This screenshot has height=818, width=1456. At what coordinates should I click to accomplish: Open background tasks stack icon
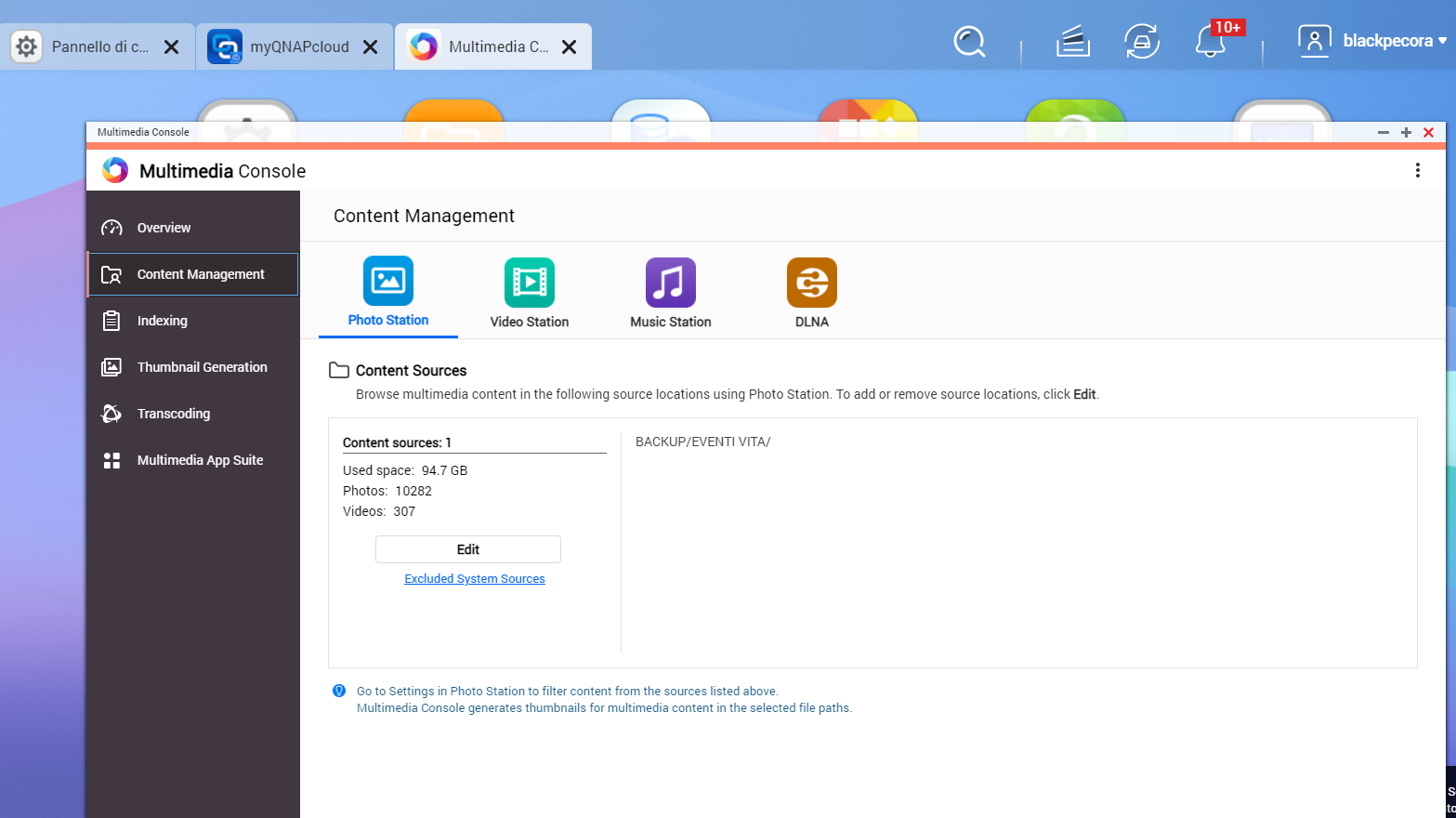coord(1072,42)
